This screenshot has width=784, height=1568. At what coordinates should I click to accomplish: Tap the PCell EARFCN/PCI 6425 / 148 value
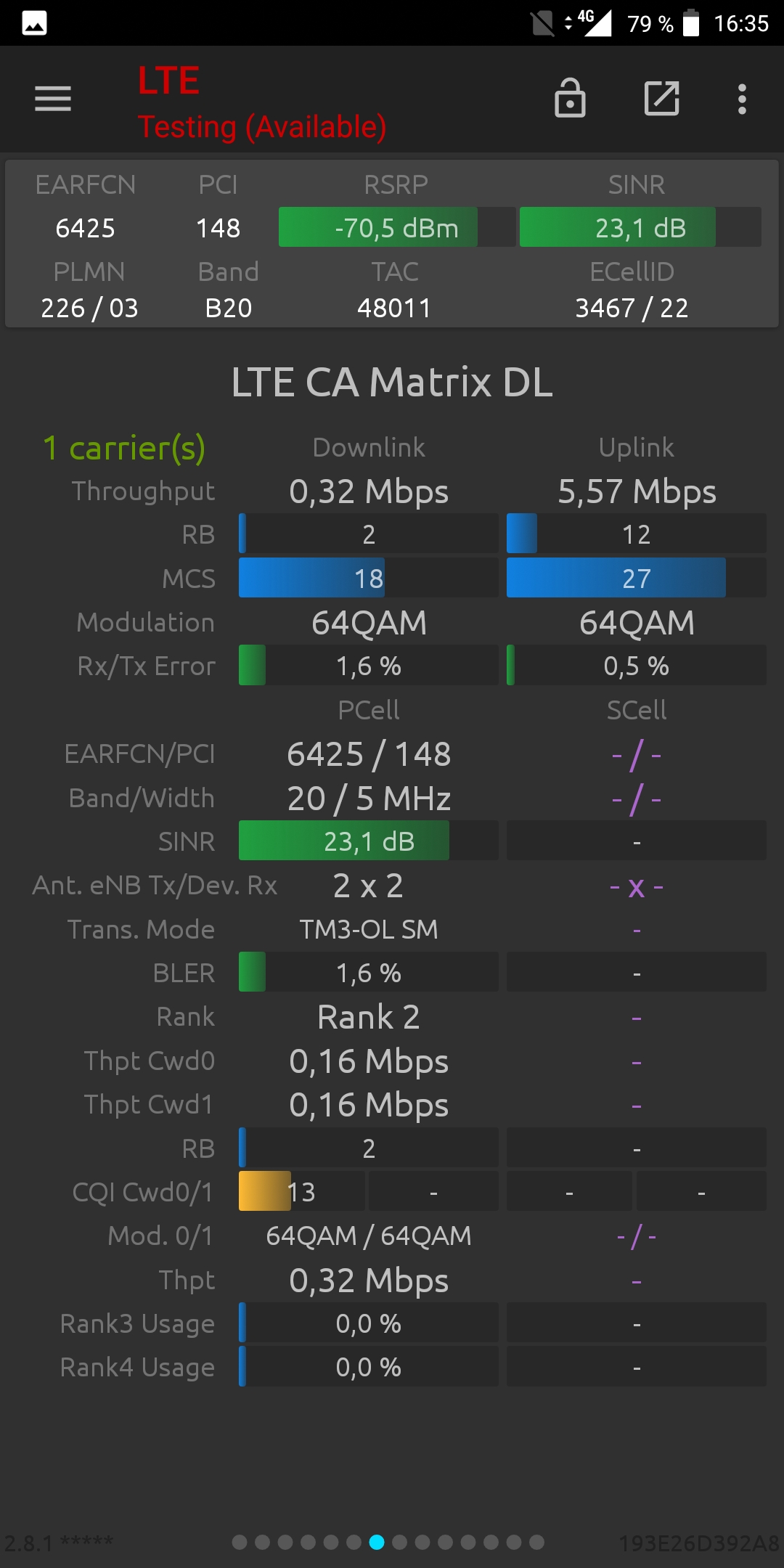pyautogui.click(x=369, y=754)
